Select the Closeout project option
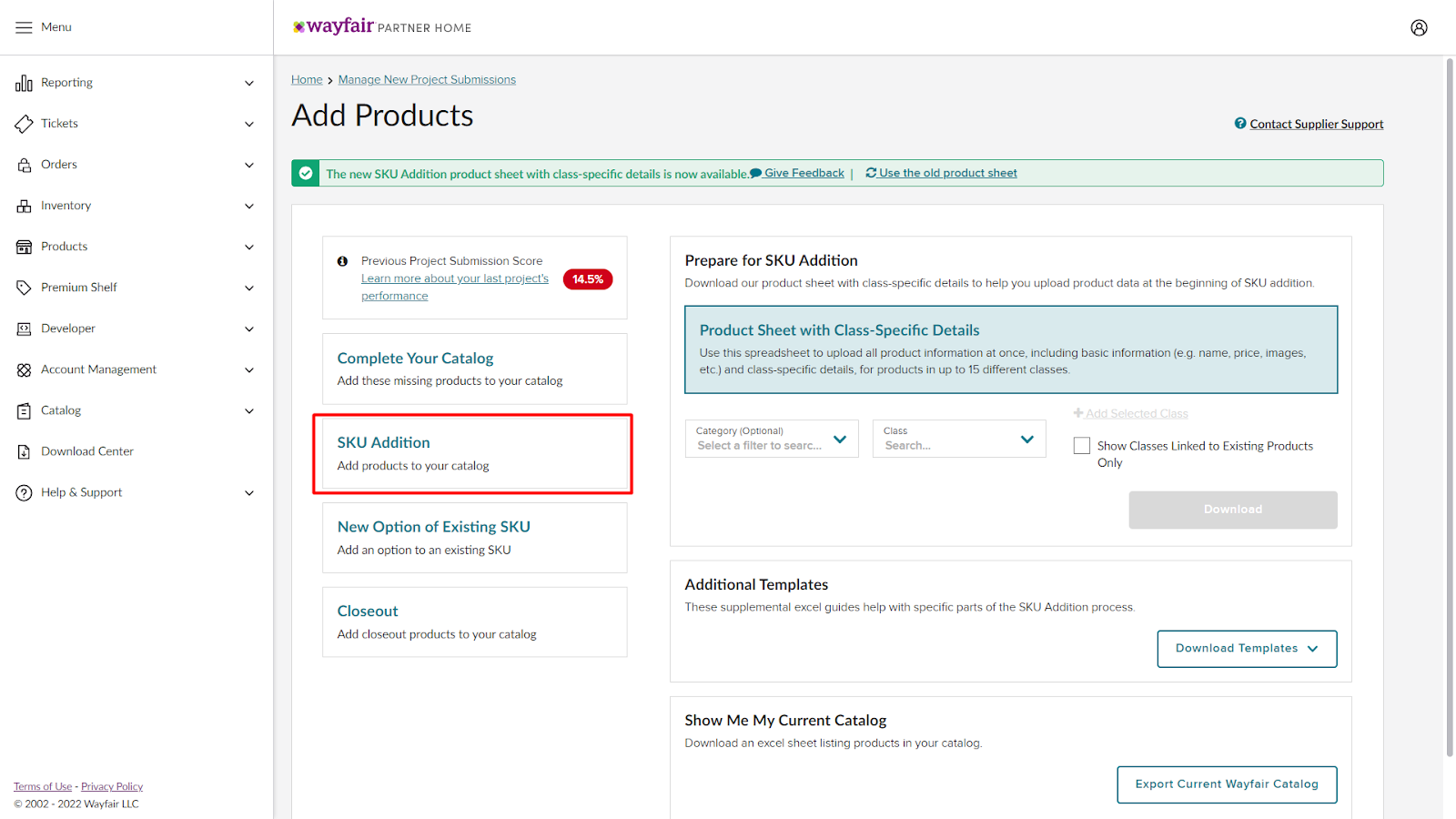This screenshot has height=819, width=1456. click(x=474, y=622)
